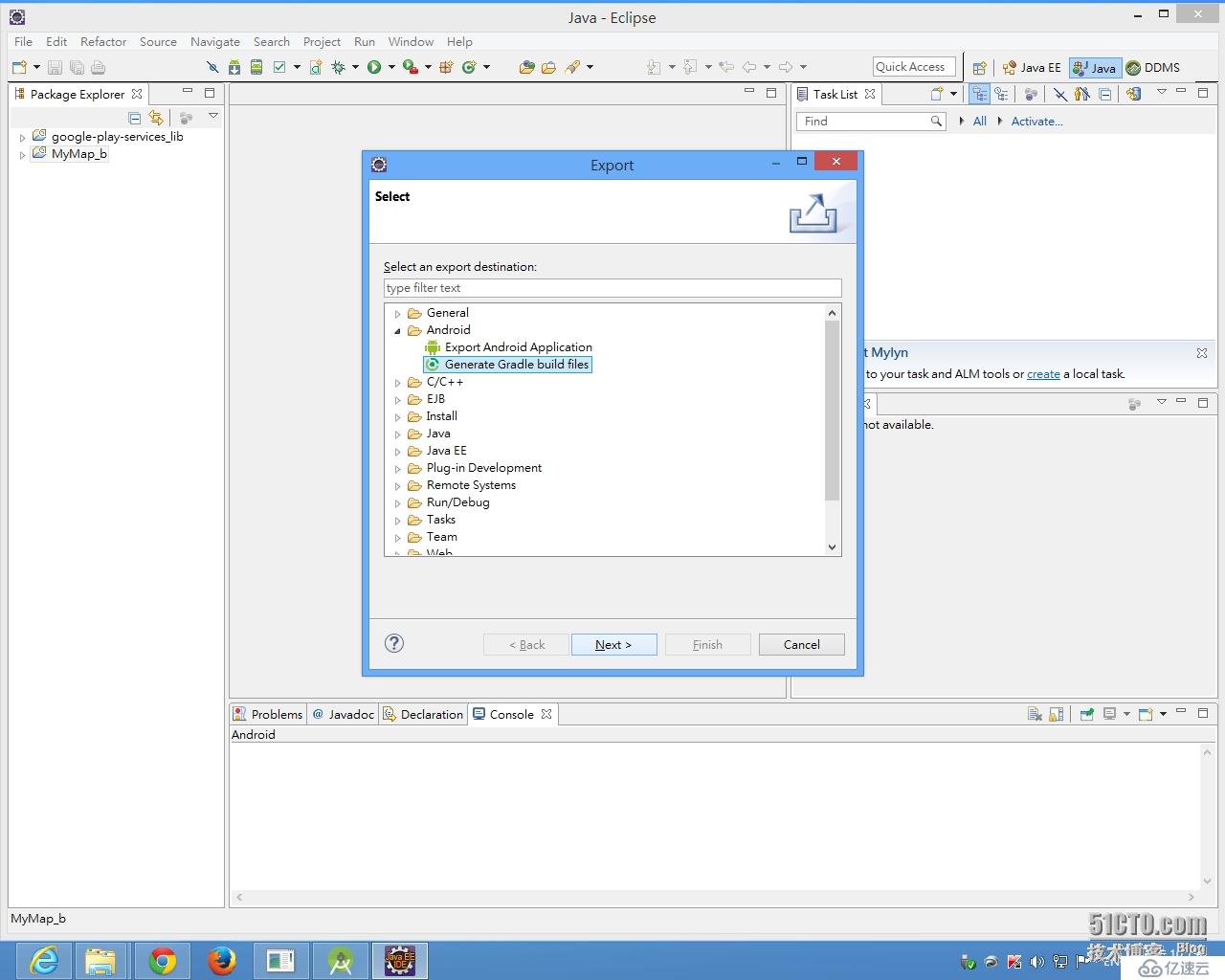Toggle Categorized presentation in Task List
The width and height of the screenshot is (1225, 980).
point(979,94)
